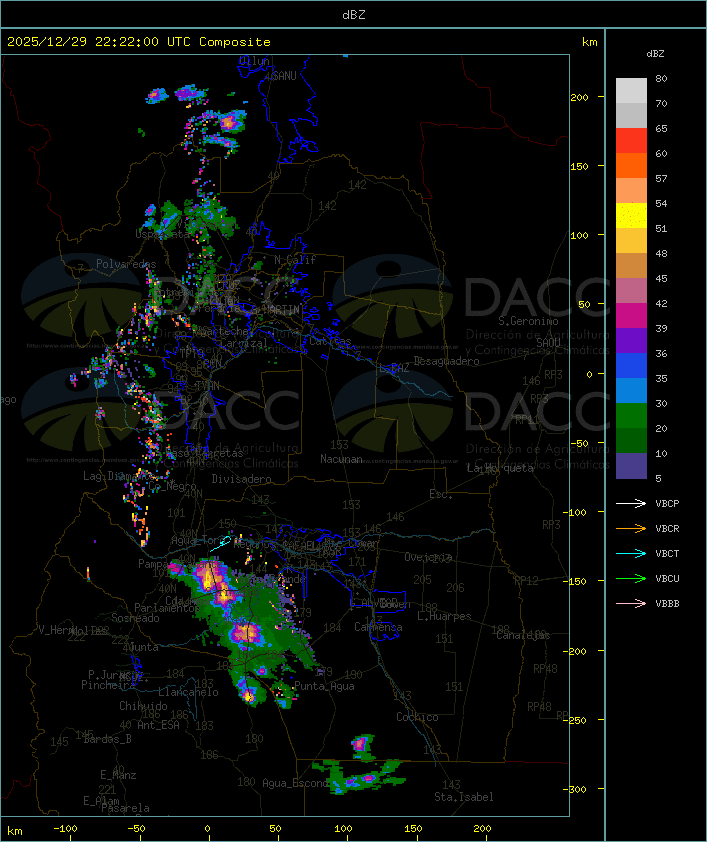Click the green VBCU arrow icon
707x842 pixels.
631,578
